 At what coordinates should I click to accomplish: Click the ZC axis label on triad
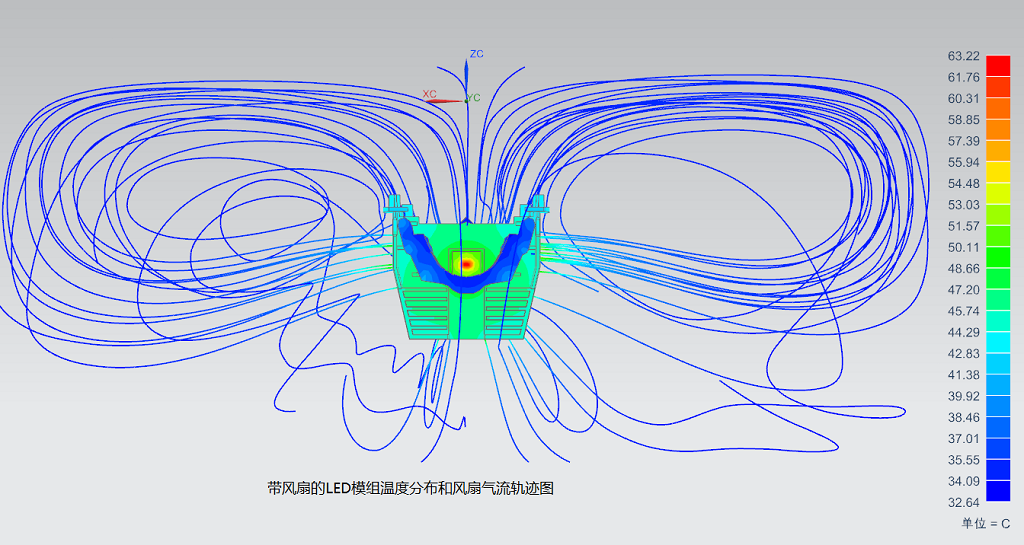[476, 54]
